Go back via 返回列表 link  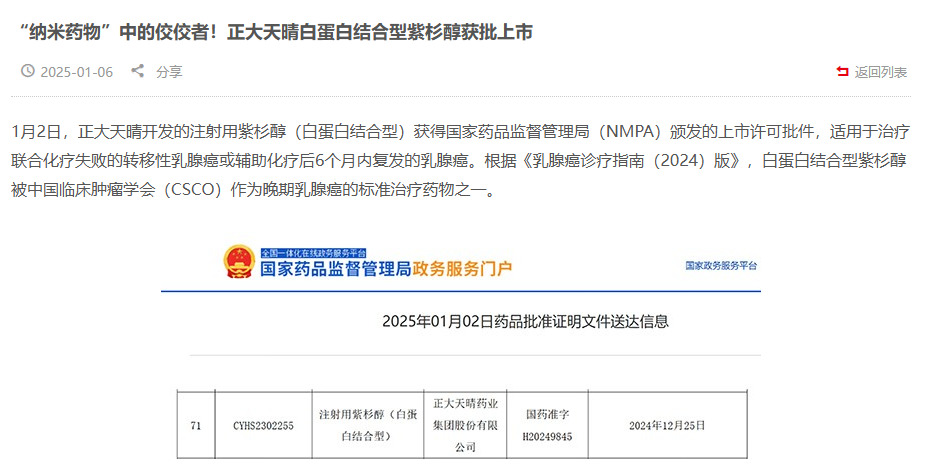pyautogui.click(x=880, y=72)
